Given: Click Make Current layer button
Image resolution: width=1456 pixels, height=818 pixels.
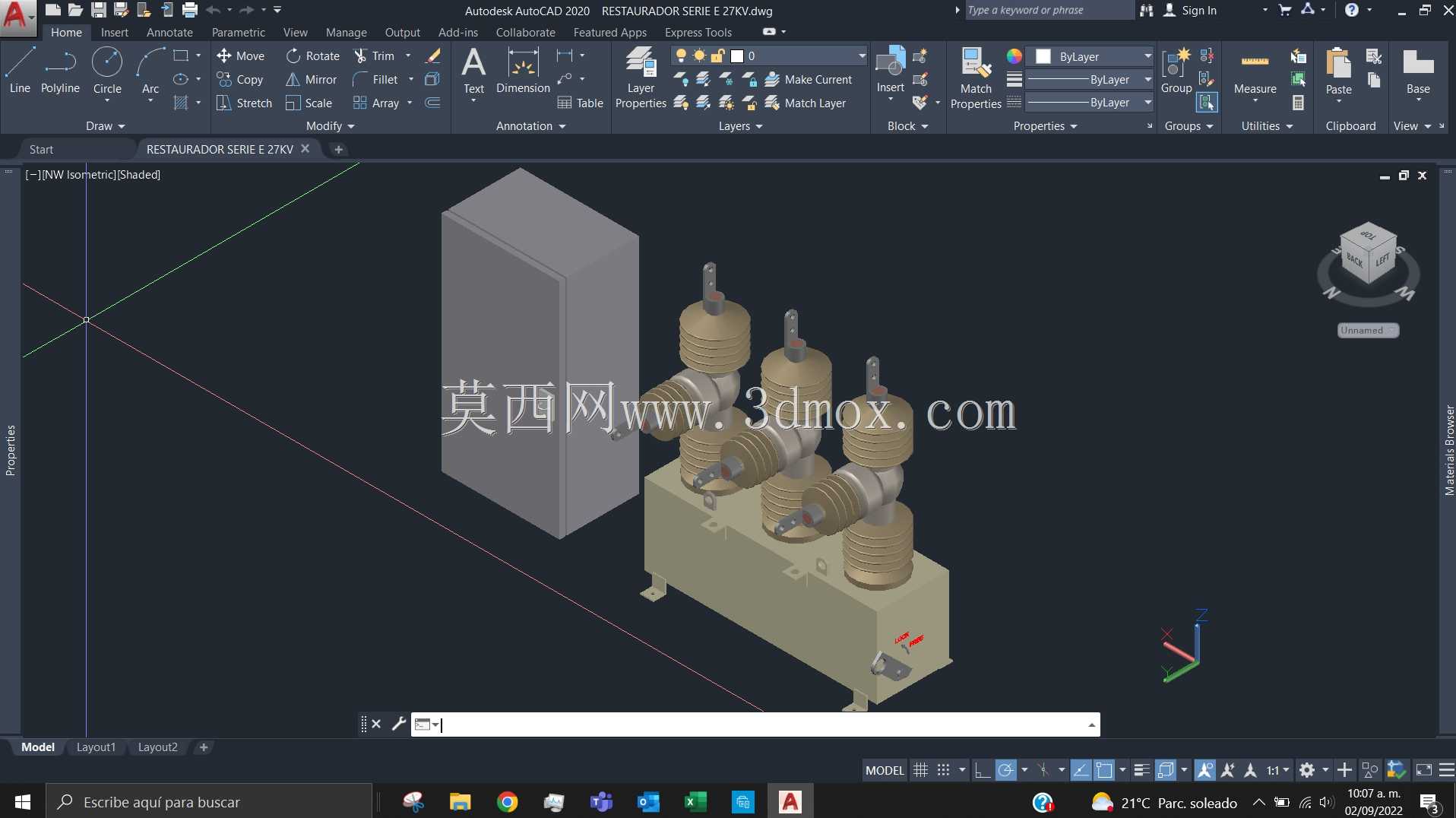Looking at the screenshot, I should click(809, 79).
